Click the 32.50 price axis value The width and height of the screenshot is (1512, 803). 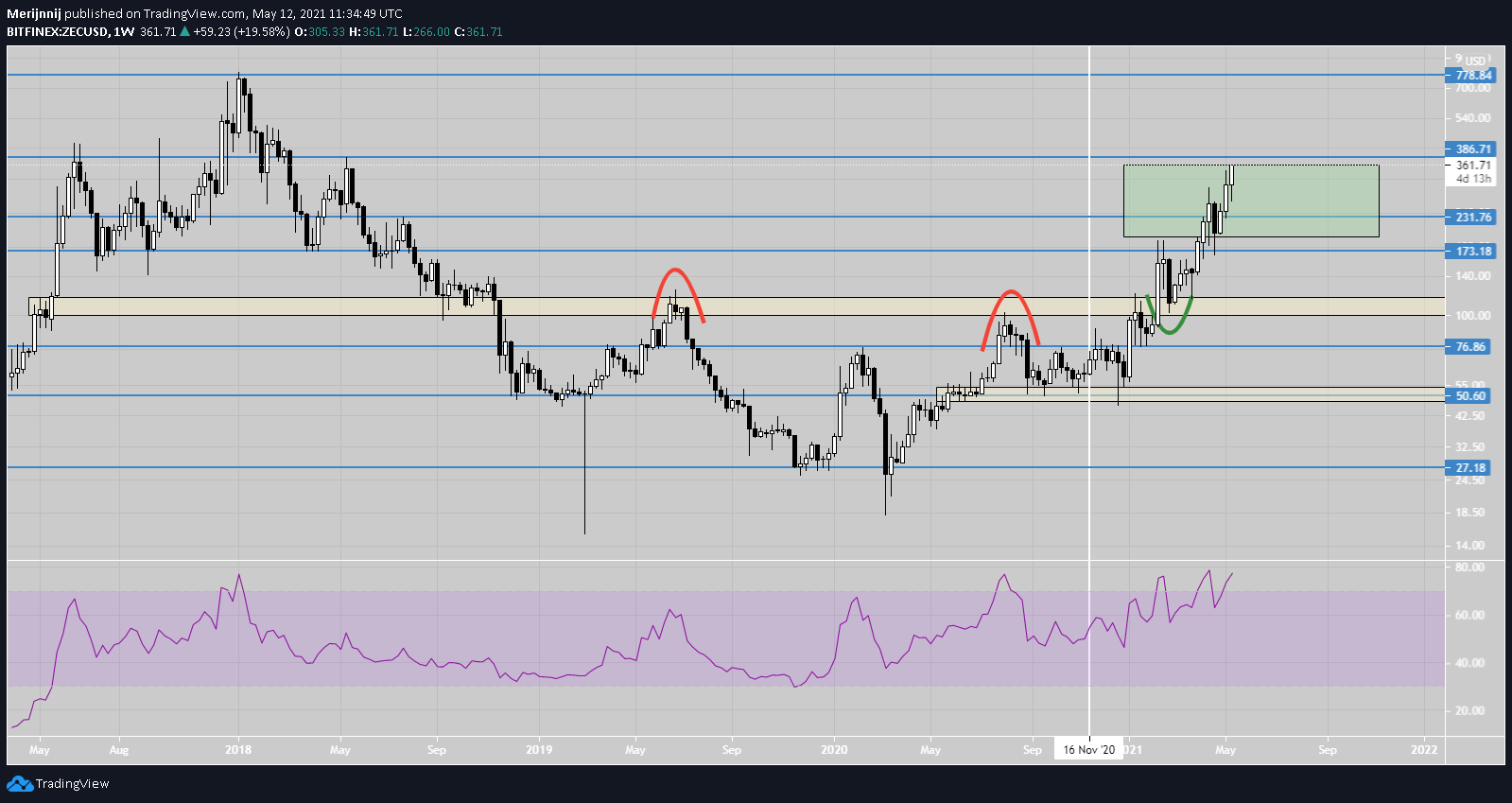click(x=1470, y=446)
